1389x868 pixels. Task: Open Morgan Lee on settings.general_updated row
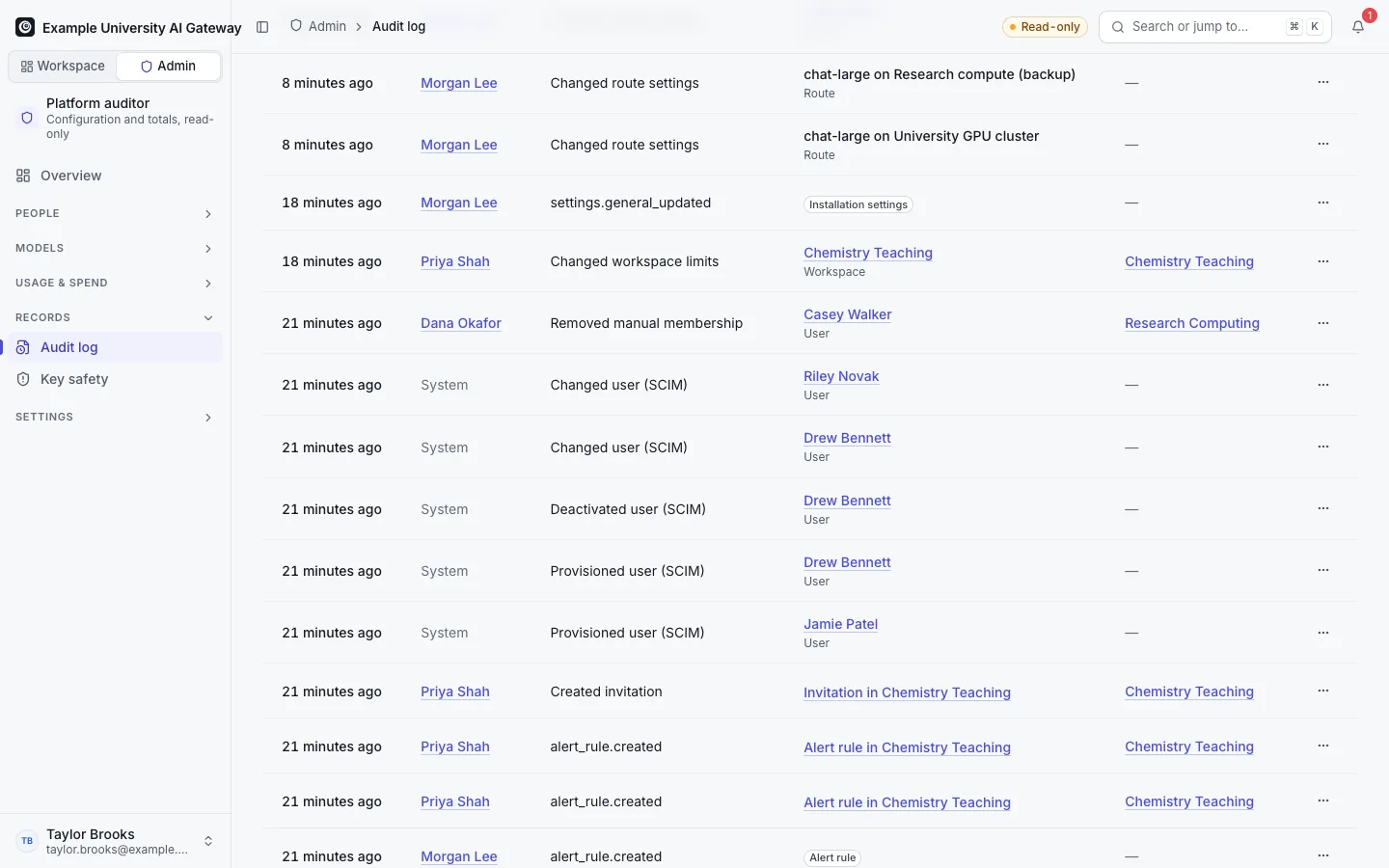pos(459,203)
